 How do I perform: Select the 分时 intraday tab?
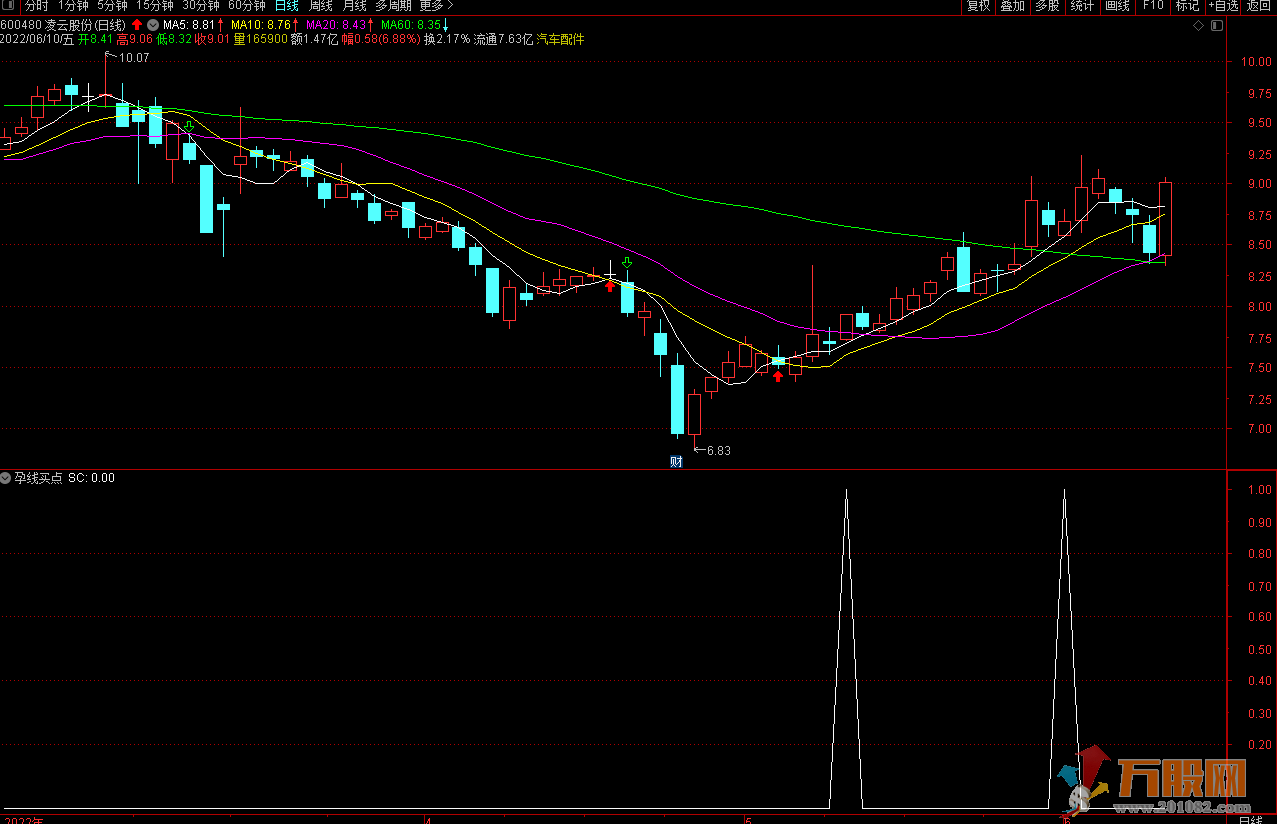click(x=36, y=6)
